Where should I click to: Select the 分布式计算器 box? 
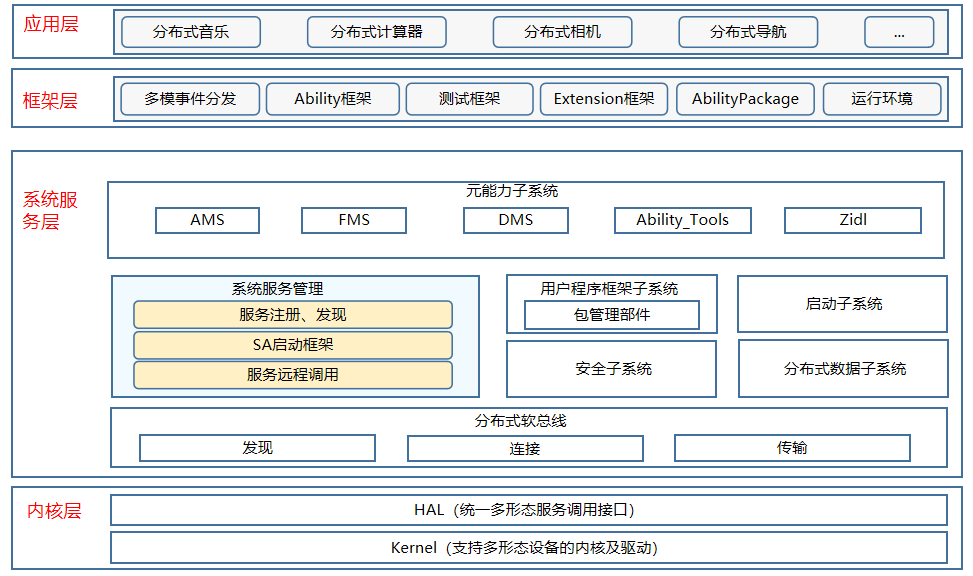pyautogui.click(x=376, y=32)
